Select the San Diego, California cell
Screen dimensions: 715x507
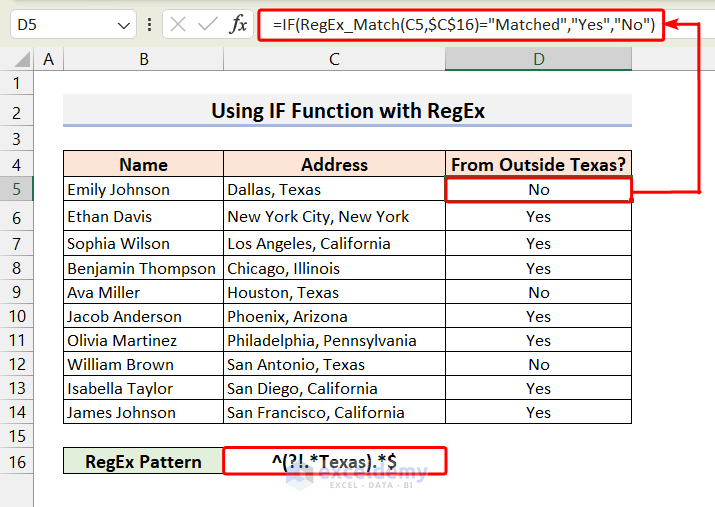pos(334,388)
